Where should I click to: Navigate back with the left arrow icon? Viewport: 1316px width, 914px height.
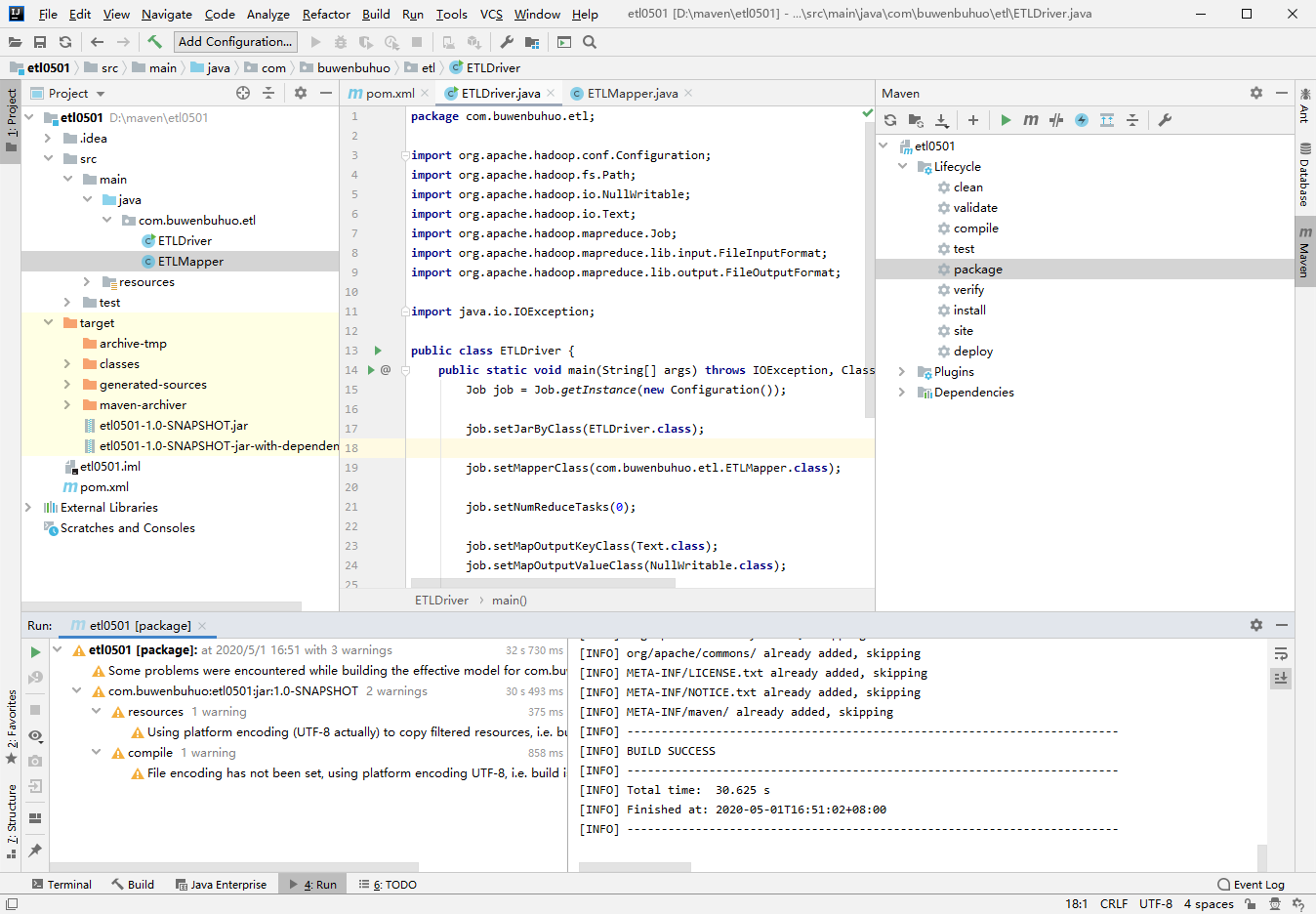click(x=97, y=42)
